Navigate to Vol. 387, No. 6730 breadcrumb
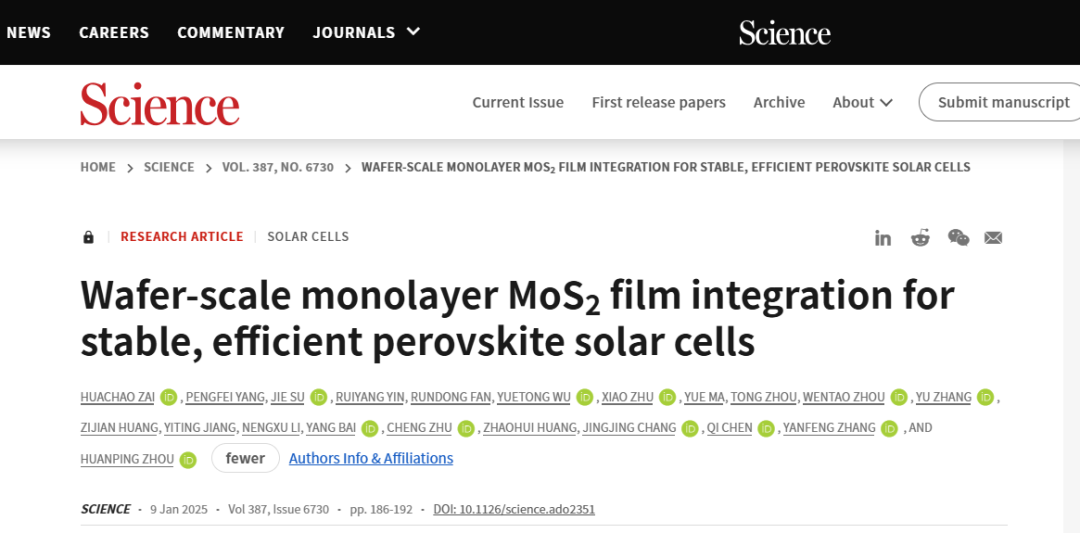 tap(278, 167)
